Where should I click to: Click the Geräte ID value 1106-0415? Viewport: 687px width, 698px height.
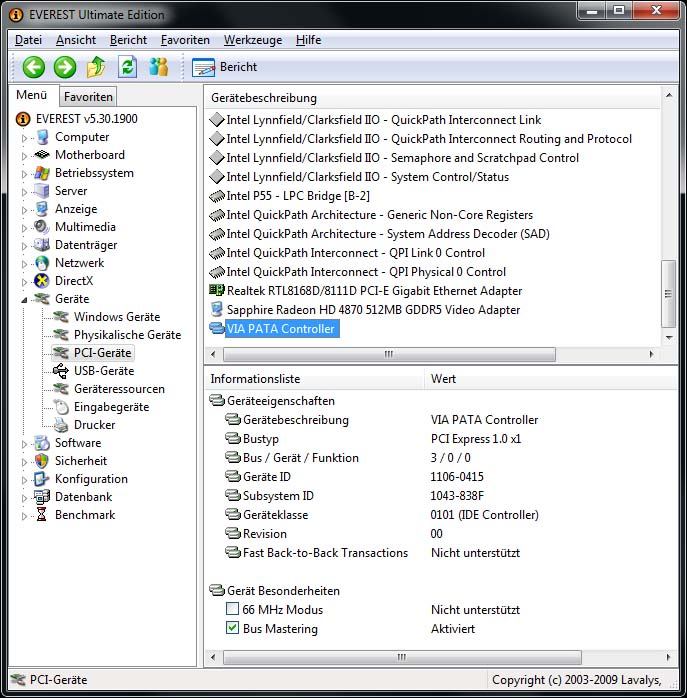pyautogui.click(x=457, y=477)
